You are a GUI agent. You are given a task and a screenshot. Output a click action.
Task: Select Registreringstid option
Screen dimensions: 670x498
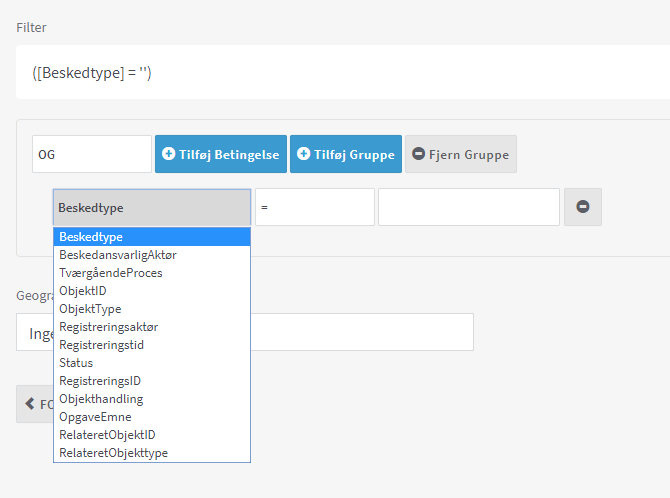pos(151,345)
